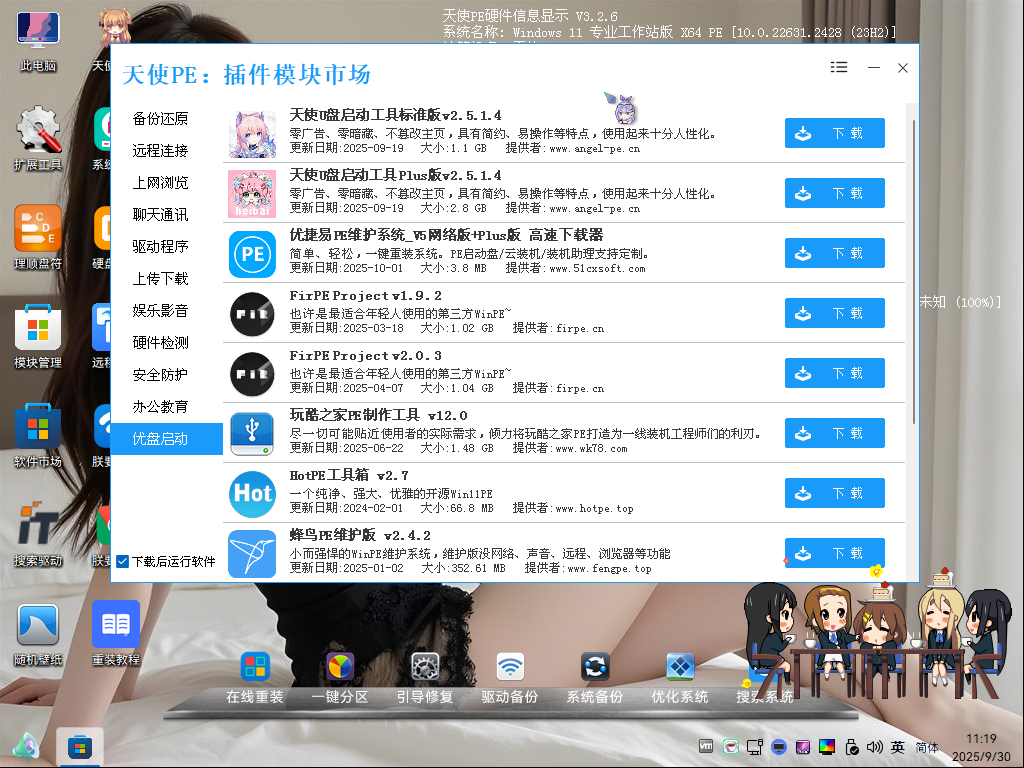Launch 一键分区 from the dock

(340, 668)
